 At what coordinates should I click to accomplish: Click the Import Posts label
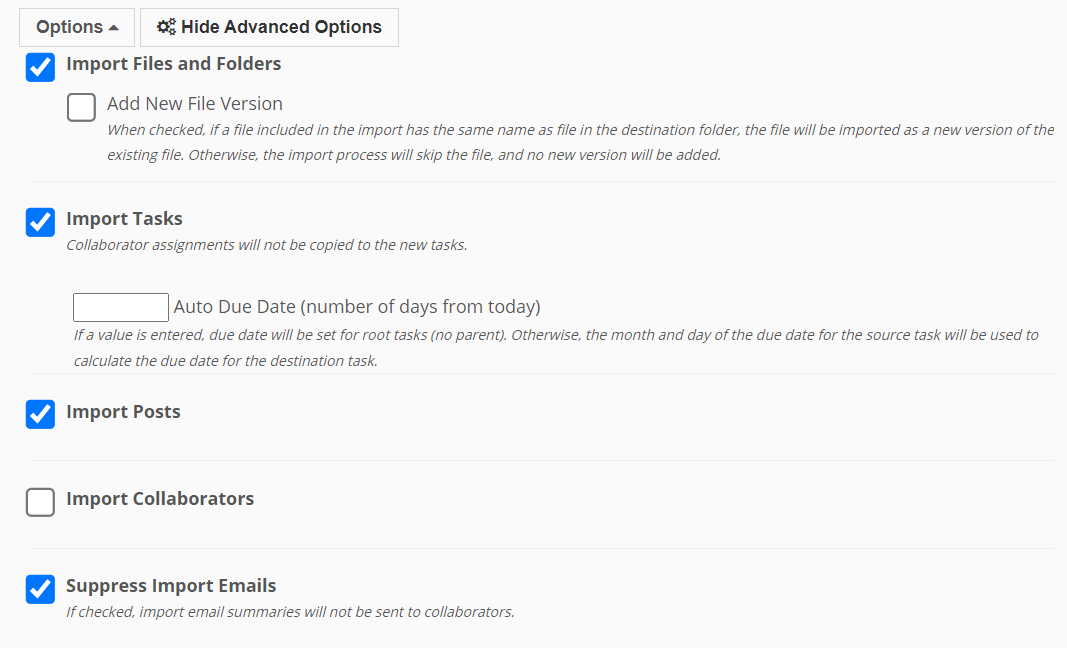coord(122,411)
